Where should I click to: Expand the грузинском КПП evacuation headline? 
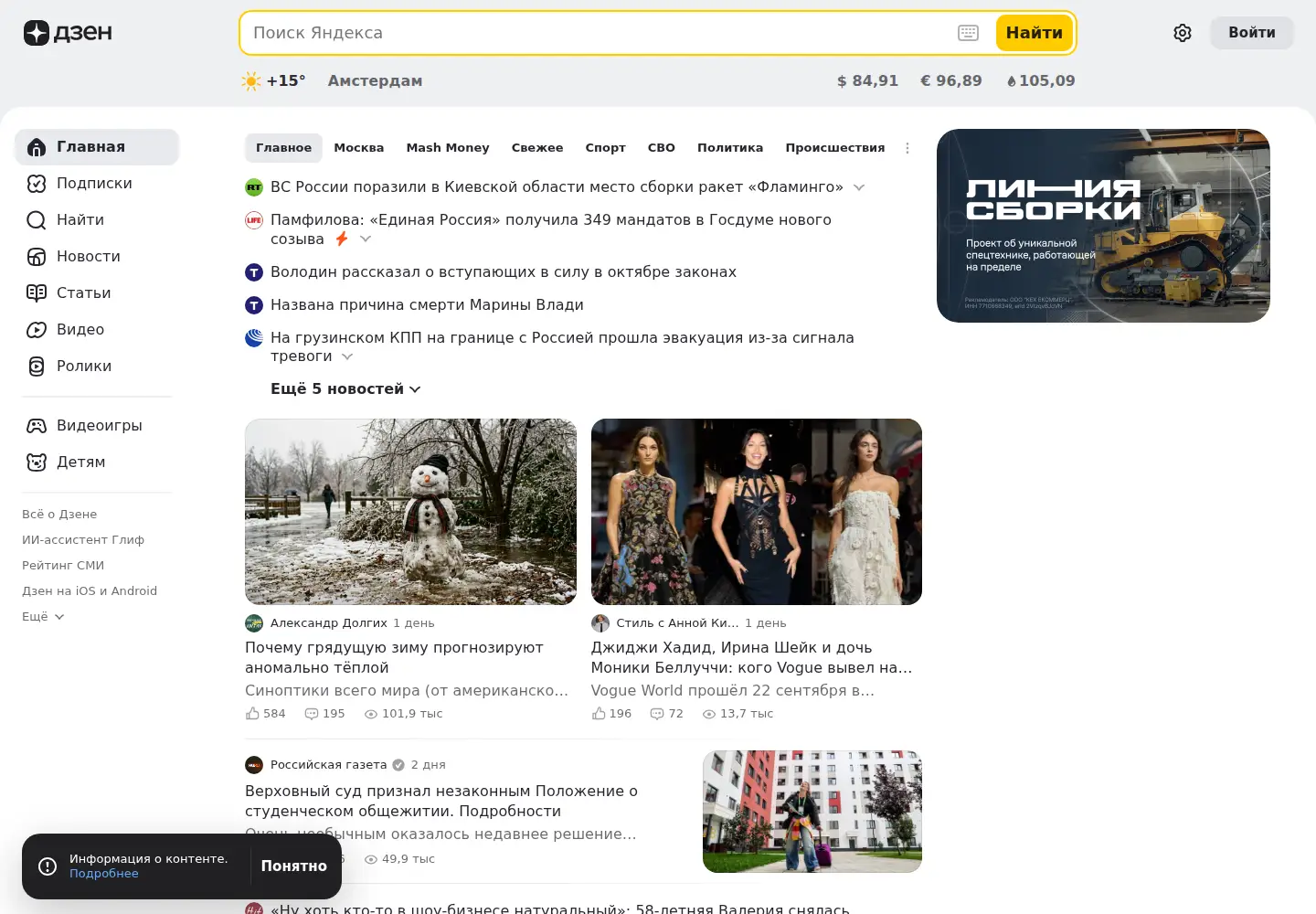point(347,356)
